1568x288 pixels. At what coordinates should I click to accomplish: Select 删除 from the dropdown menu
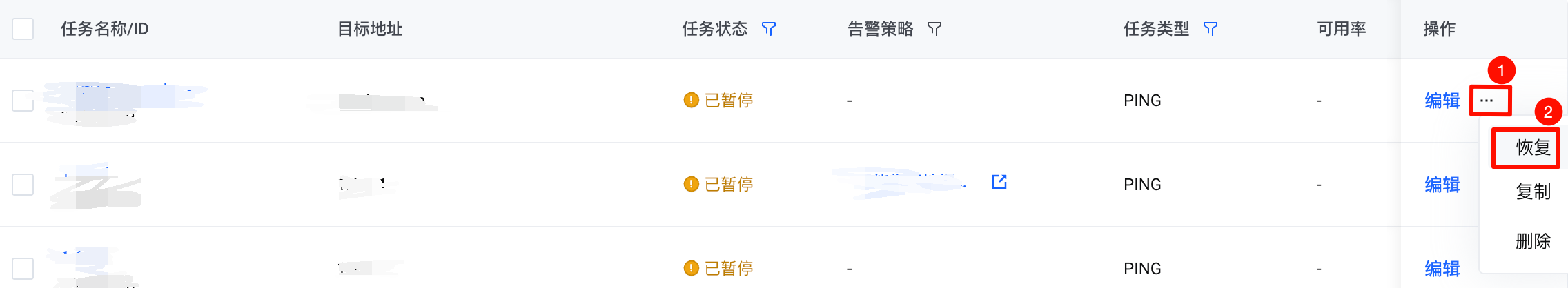tap(1533, 241)
